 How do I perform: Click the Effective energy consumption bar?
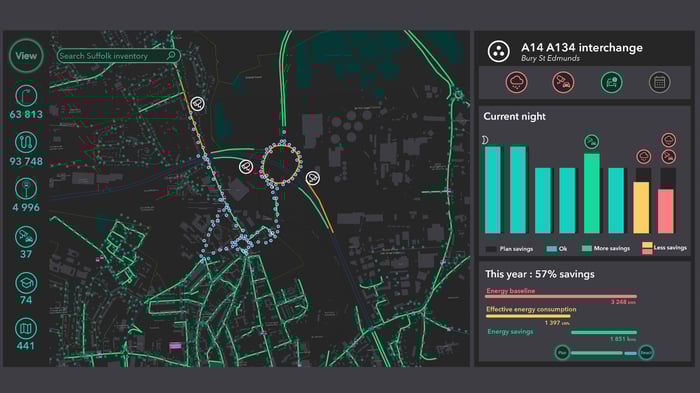(528, 316)
